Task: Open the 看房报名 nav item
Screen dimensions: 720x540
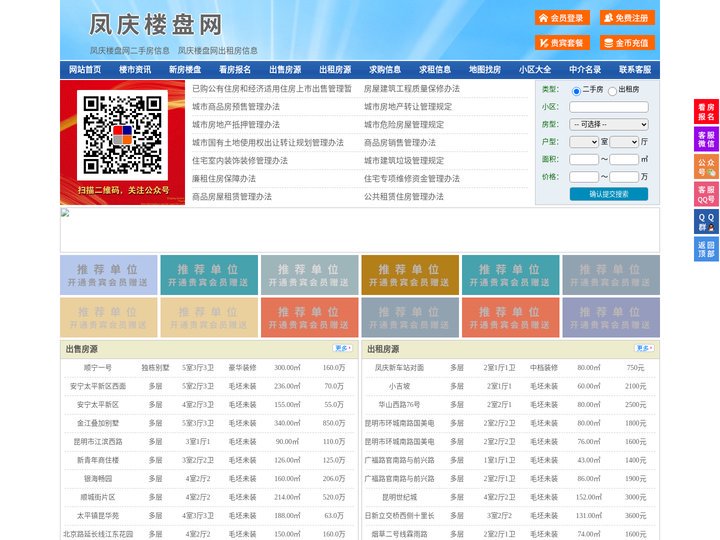Action: tap(235, 70)
